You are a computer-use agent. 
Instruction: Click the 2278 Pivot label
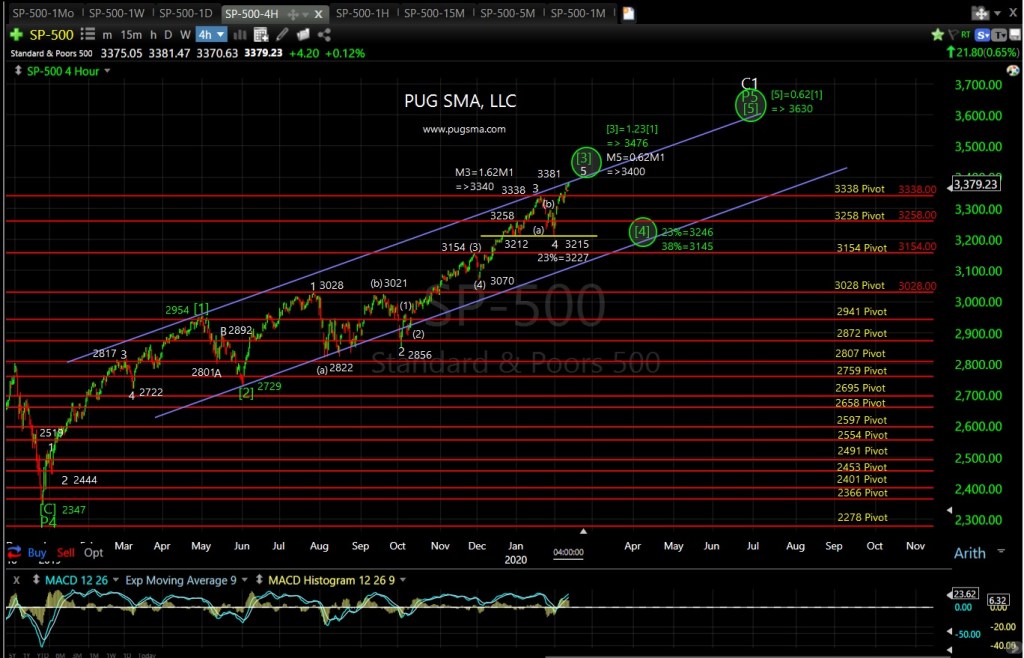862,517
